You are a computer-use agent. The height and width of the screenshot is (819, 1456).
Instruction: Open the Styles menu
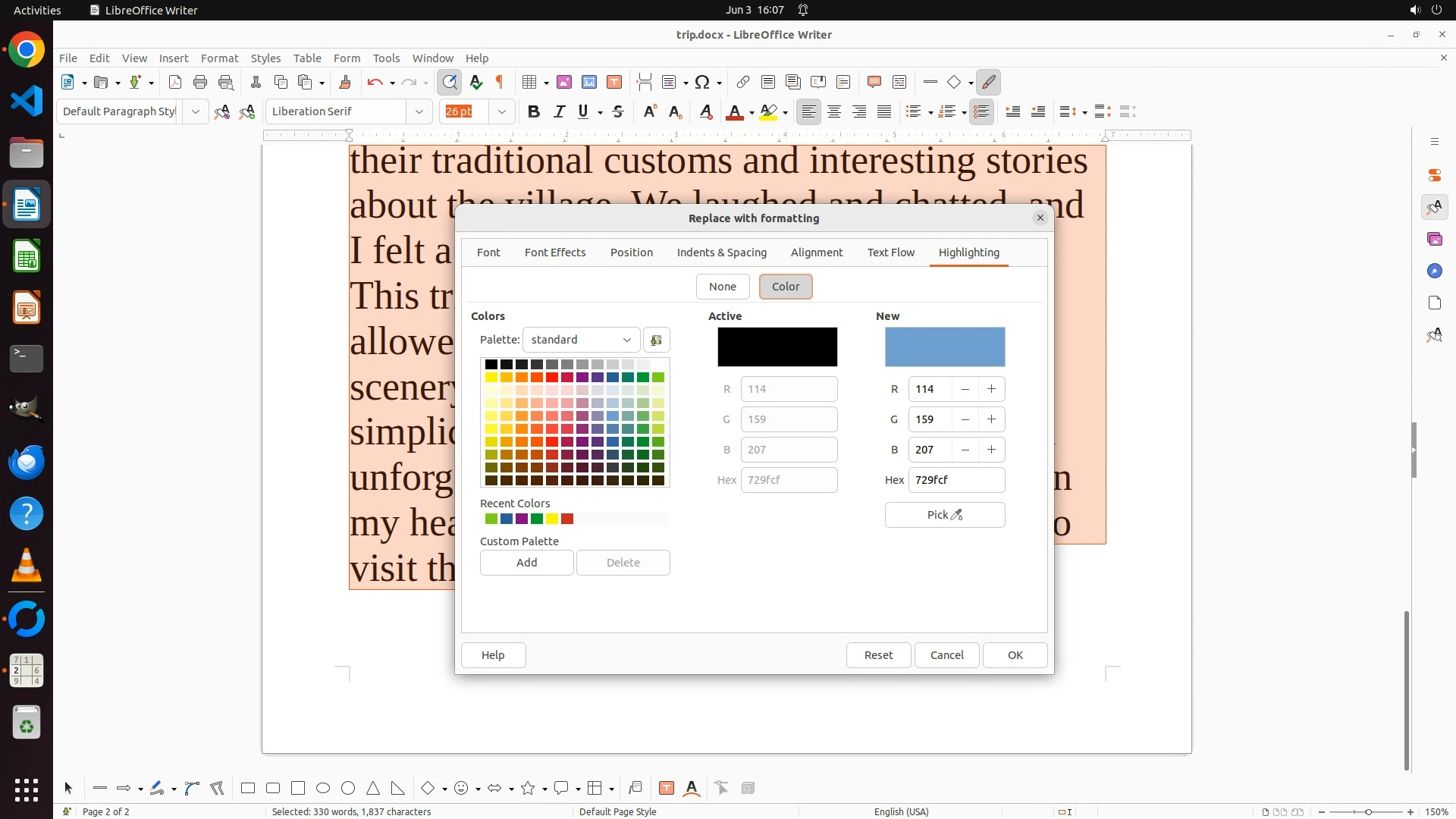pos(265,58)
